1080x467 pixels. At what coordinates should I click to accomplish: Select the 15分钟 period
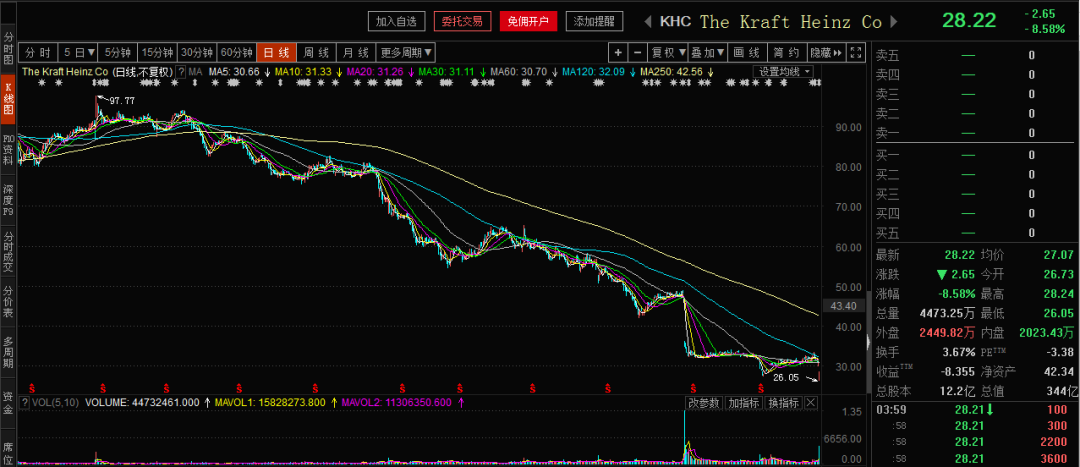click(x=158, y=52)
